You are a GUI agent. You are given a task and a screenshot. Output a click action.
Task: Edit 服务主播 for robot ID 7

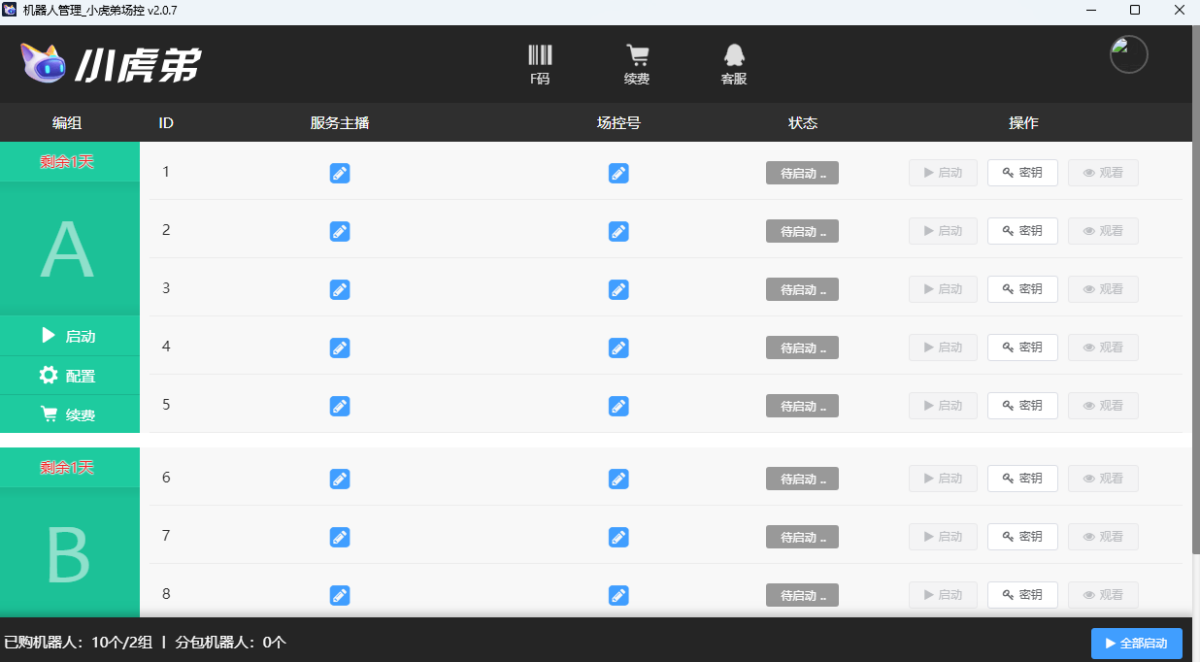pyautogui.click(x=340, y=538)
